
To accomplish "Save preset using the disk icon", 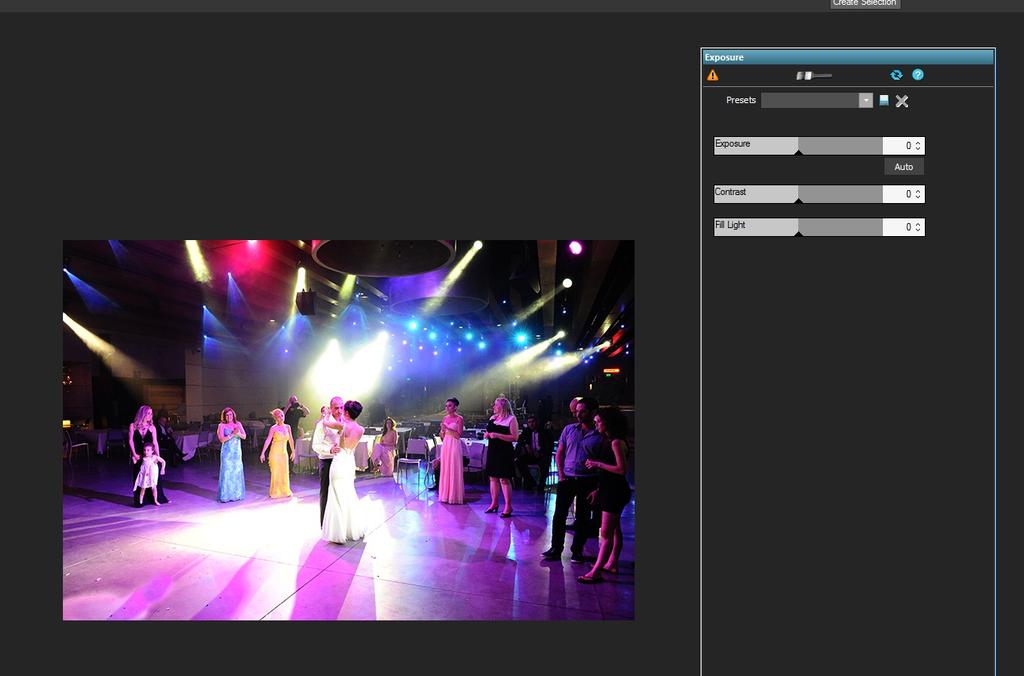I will click(x=884, y=100).
